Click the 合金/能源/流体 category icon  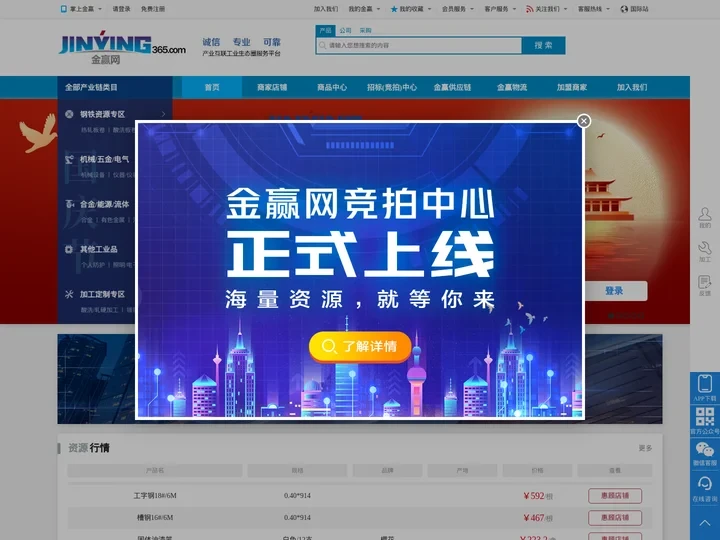pos(69,204)
